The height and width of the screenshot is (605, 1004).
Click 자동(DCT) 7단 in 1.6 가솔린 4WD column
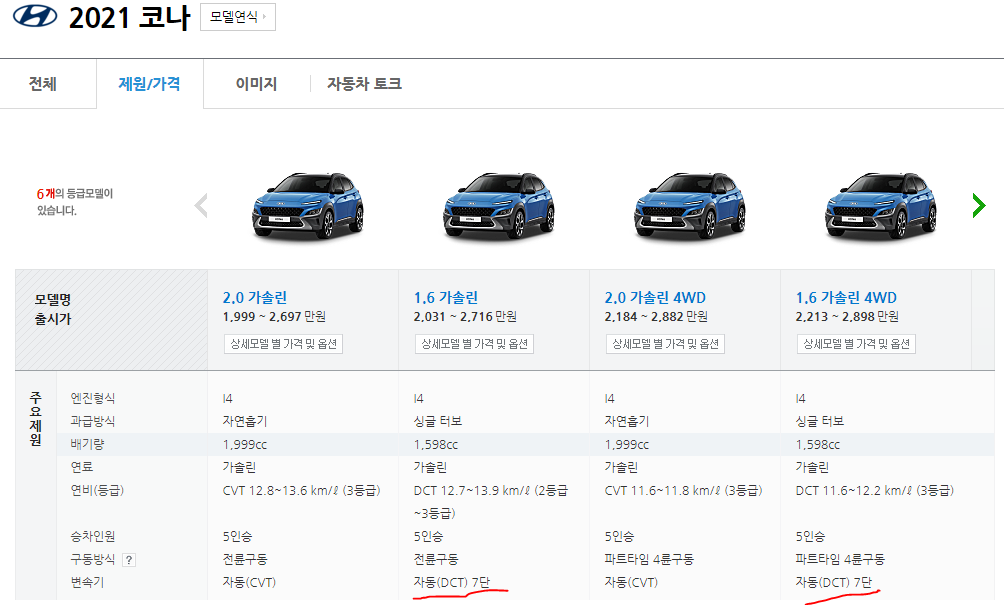click(x=834, y=583)
